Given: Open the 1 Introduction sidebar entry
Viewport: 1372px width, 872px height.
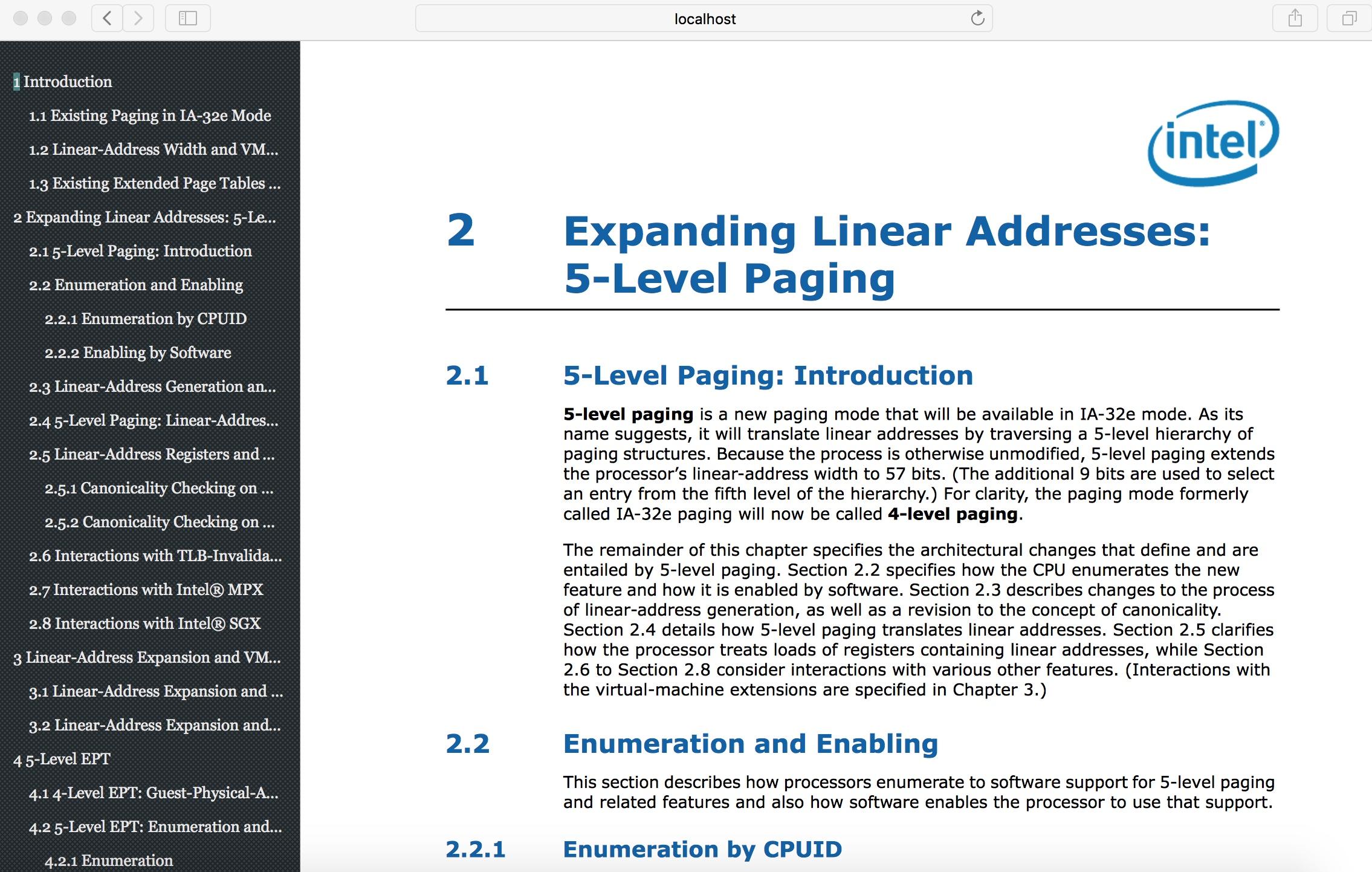Looking at the screenshot, I should 63,82.
